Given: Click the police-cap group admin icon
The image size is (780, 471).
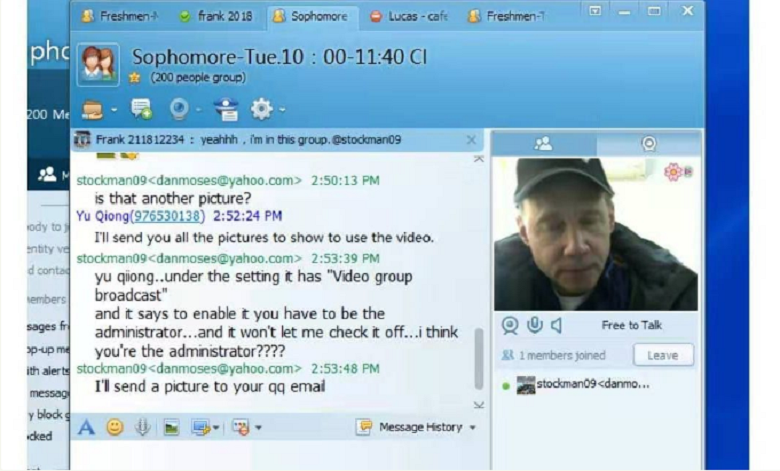Looking at the screenshot, I should pyautogui.click(x=225, y=109).
